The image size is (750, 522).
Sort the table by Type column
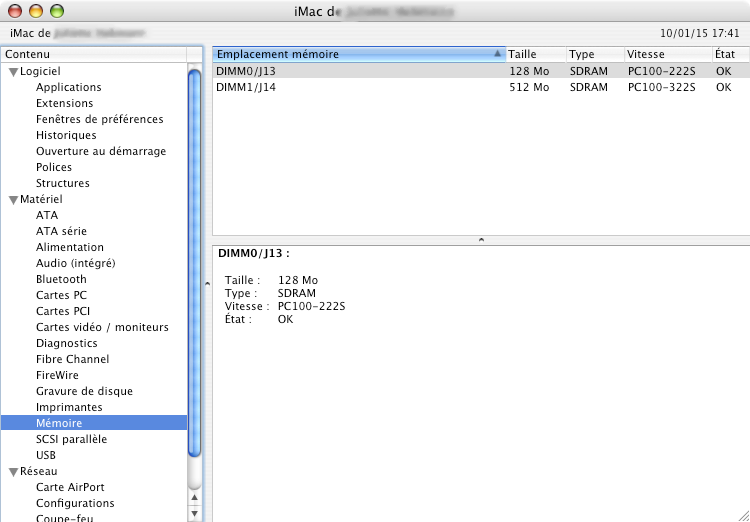point(596,54)
